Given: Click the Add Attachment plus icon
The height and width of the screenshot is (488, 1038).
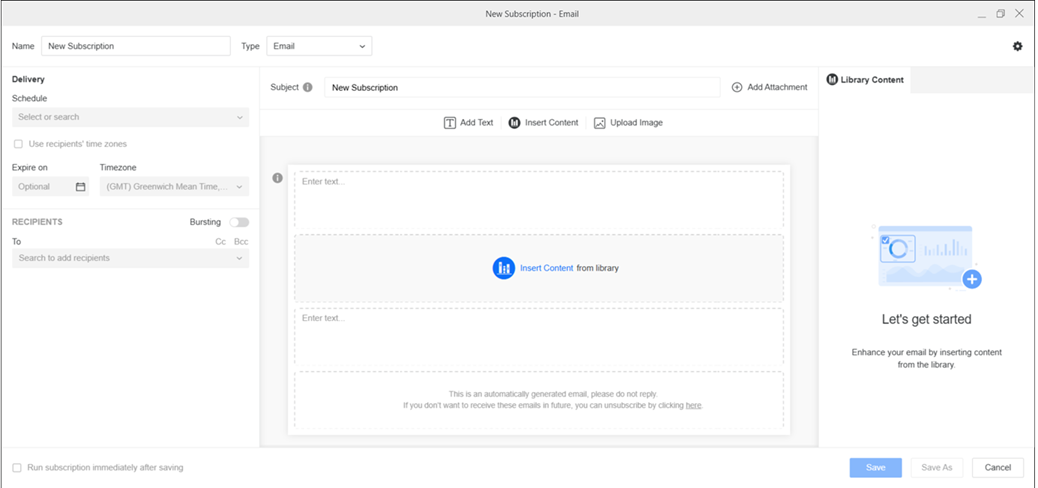Looking at the screenshot, I should click(x=737, y=87).
